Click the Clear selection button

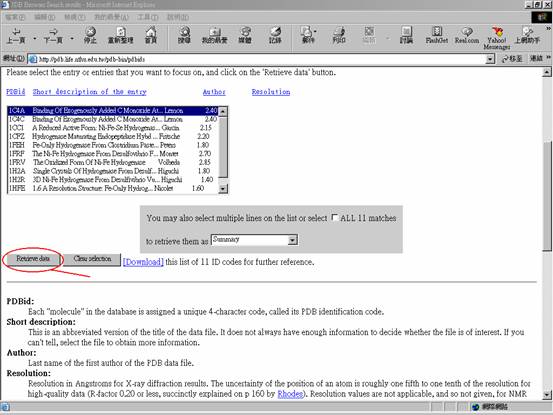(x=92, y=259)
